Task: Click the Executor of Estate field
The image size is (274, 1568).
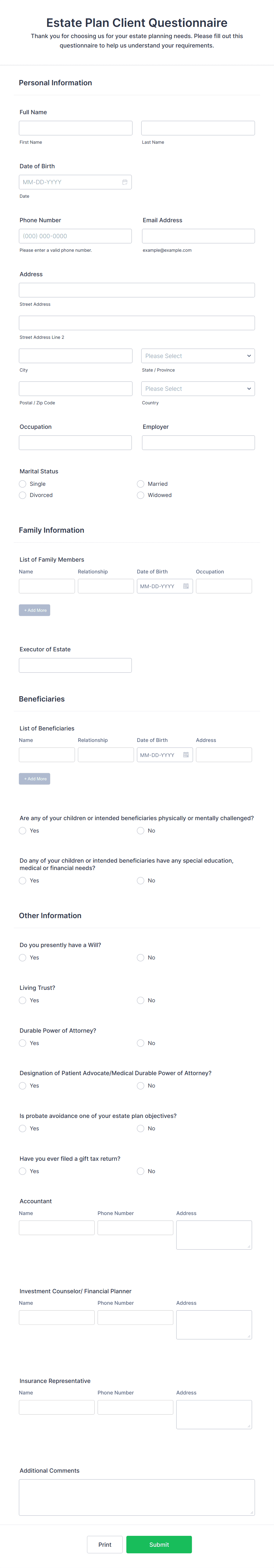Action: pyautogui.click(x=75, y=665)
